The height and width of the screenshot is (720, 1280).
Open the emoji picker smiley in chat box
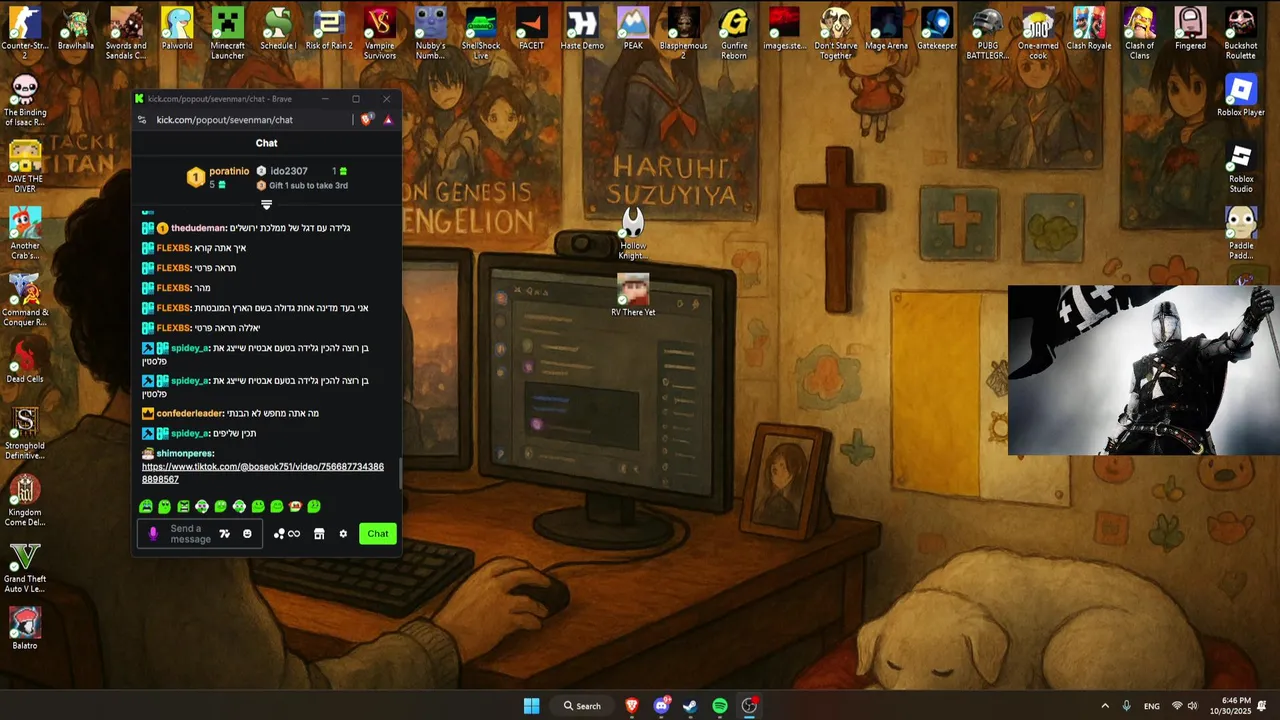247,534
